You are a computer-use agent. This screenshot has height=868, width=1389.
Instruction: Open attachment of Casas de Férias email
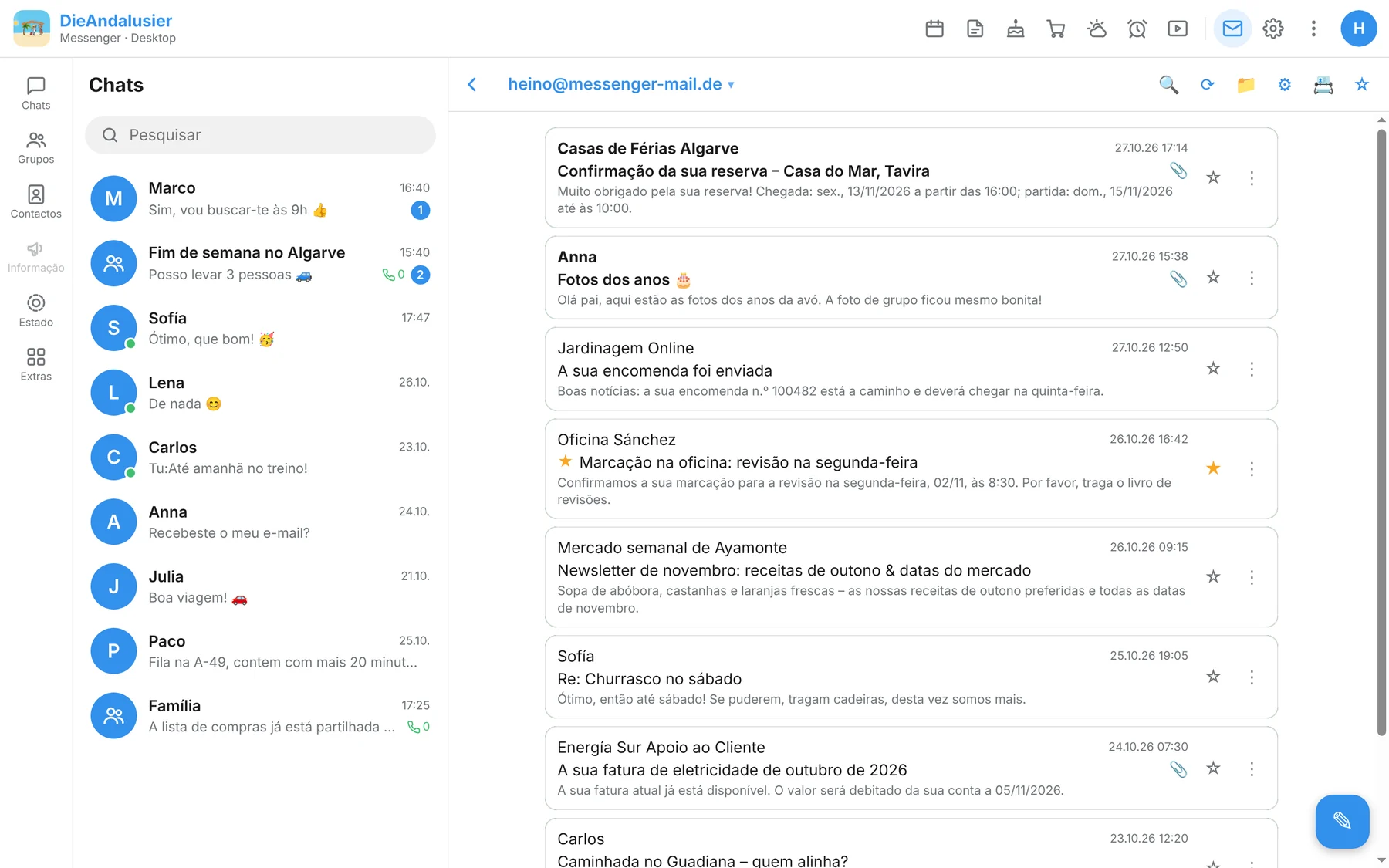1178,171
